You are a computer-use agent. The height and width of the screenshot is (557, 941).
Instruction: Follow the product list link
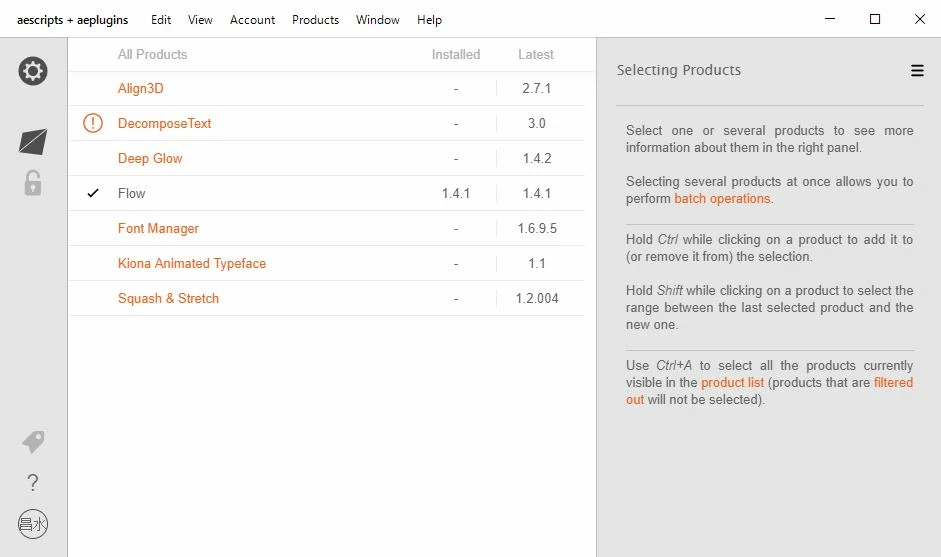[732, 382]
